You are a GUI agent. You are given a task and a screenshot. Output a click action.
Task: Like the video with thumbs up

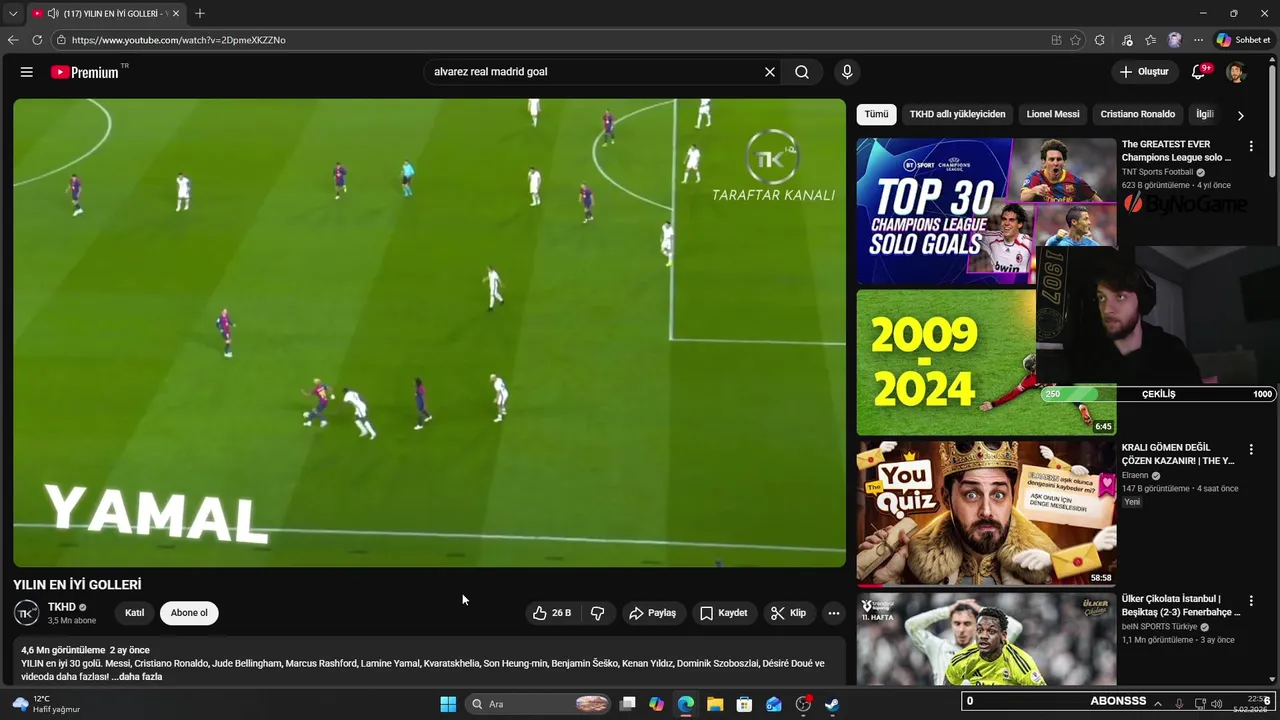click(x=552, y=613)
